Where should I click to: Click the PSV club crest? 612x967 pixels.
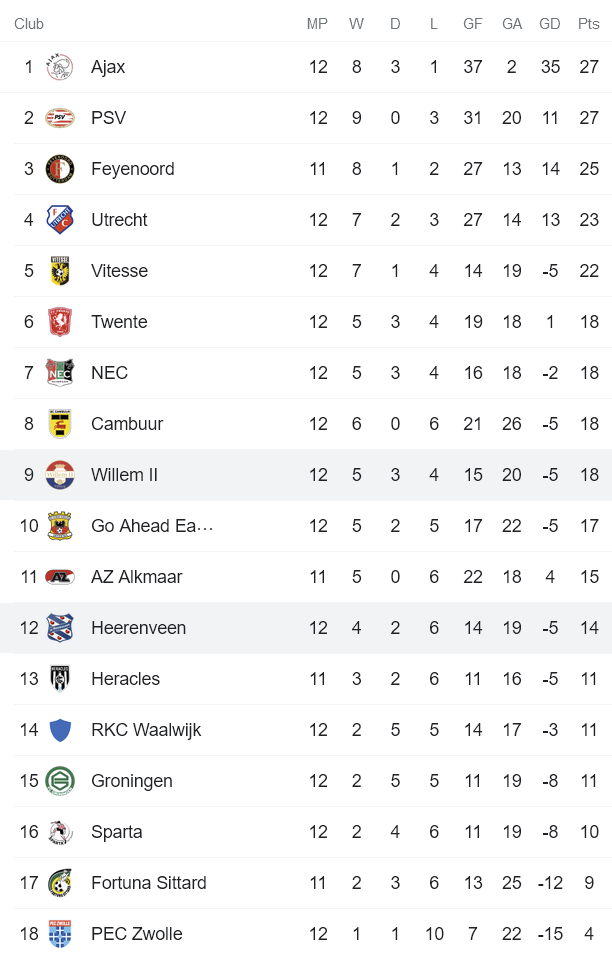point(59,118)
